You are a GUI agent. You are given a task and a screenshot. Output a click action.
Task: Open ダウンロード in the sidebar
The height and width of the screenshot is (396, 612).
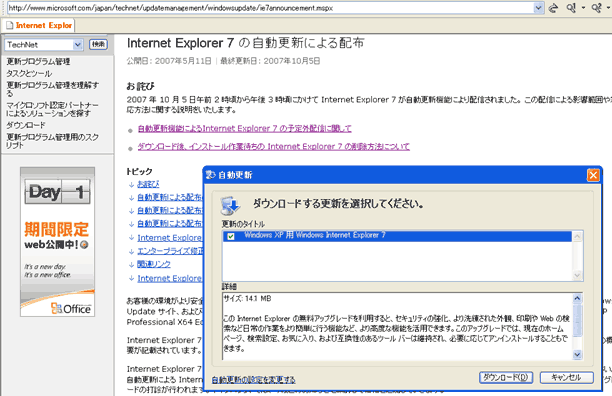[26, 125]
